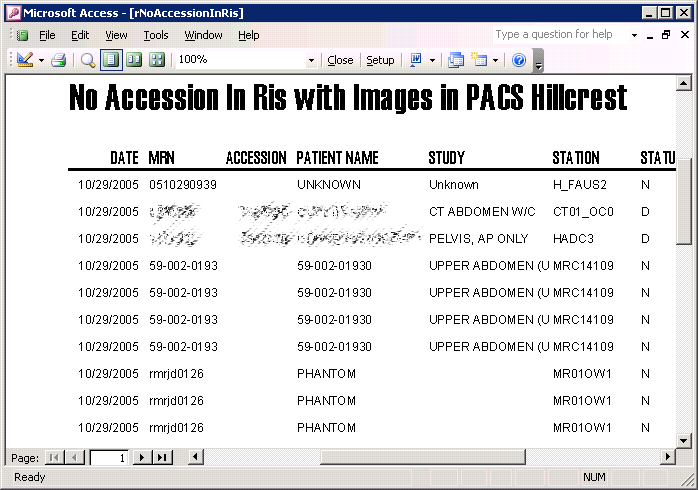This screenshot has width=698, height=490.
Task: Minimize the inner report window
Action: point(650,35)
